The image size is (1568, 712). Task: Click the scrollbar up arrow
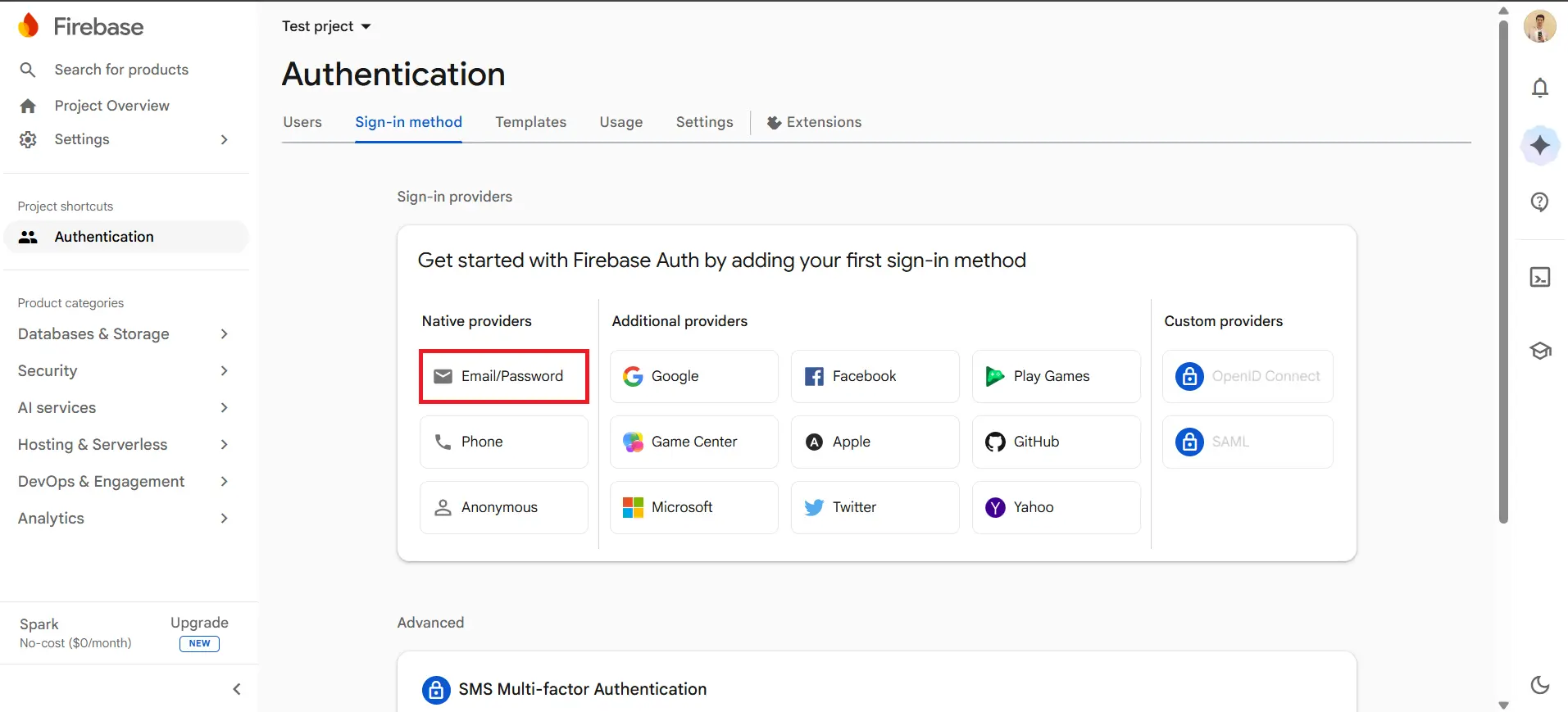(1503, 11)
